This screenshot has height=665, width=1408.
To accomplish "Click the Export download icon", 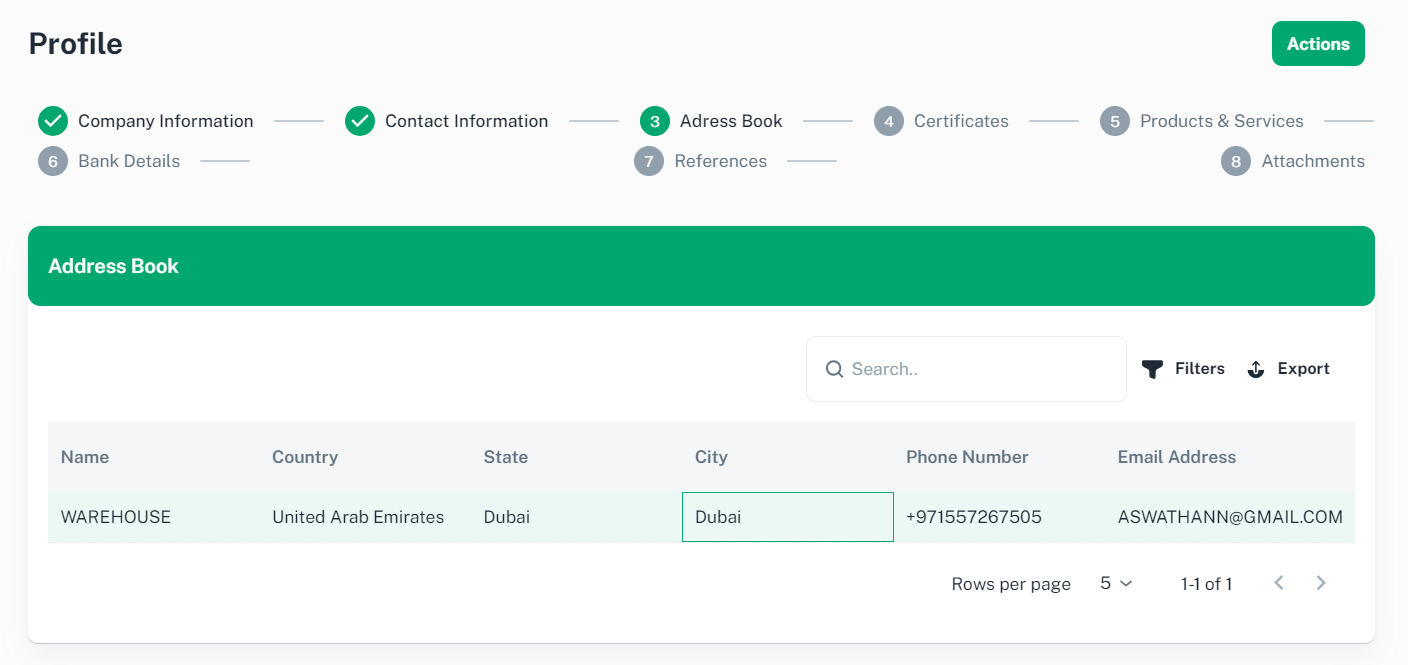I will point(1256,369).
